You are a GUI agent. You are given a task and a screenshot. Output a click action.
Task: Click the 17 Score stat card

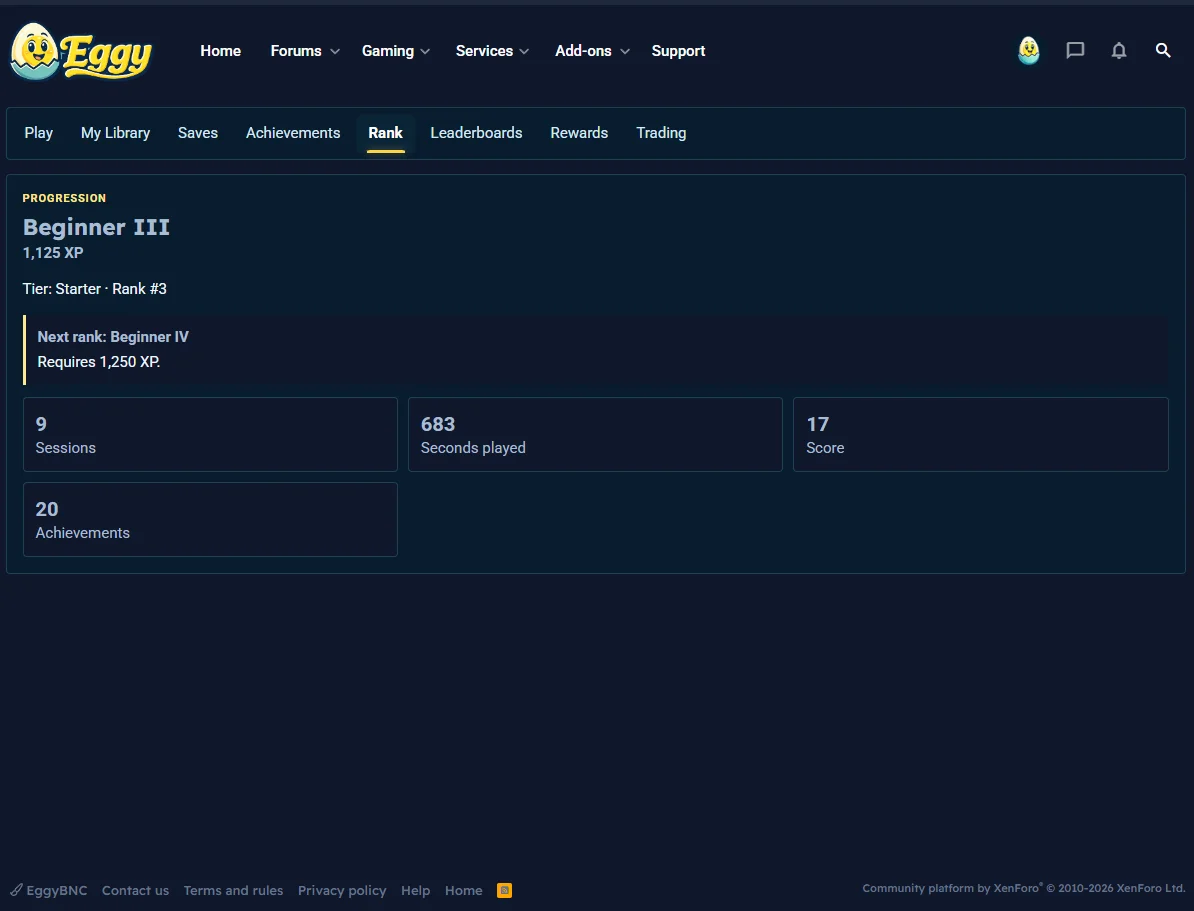[981, 434]
